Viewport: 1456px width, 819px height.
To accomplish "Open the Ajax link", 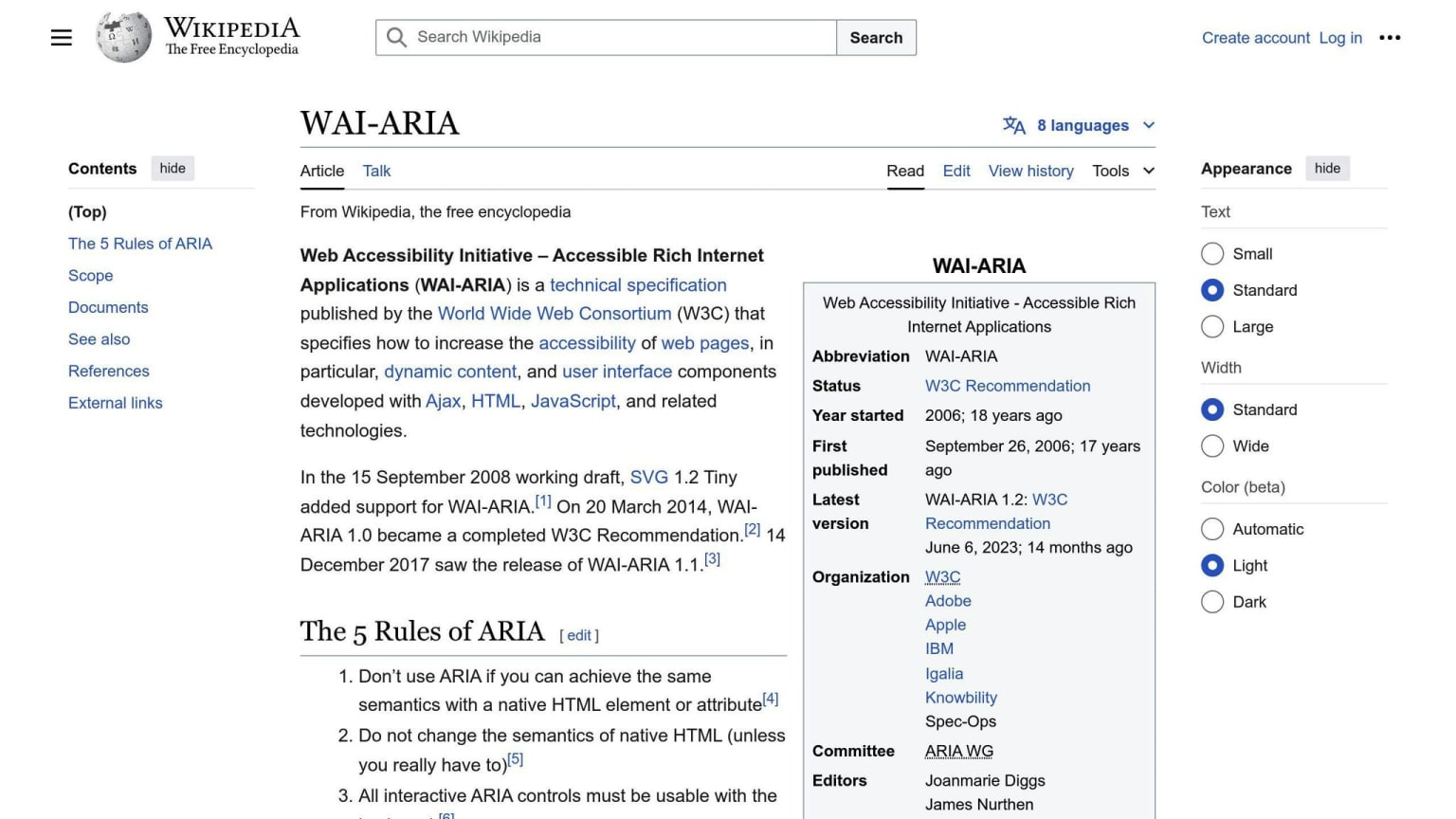I will 443,401.
